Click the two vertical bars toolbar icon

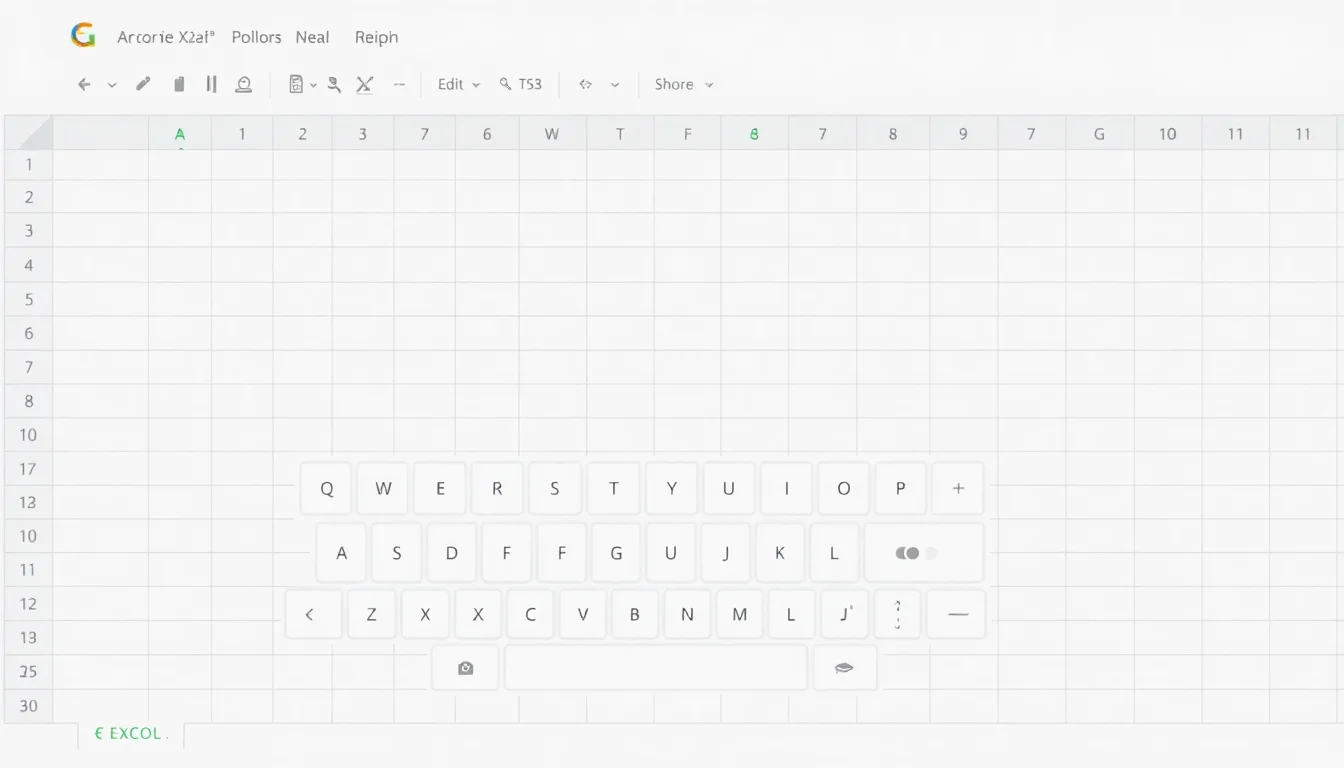coord(211,84)
